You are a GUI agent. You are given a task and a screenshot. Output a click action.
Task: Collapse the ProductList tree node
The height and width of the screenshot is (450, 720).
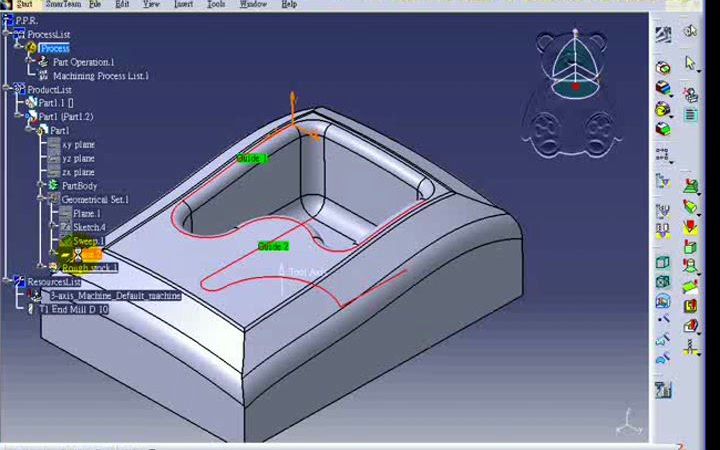pos(6,88)
